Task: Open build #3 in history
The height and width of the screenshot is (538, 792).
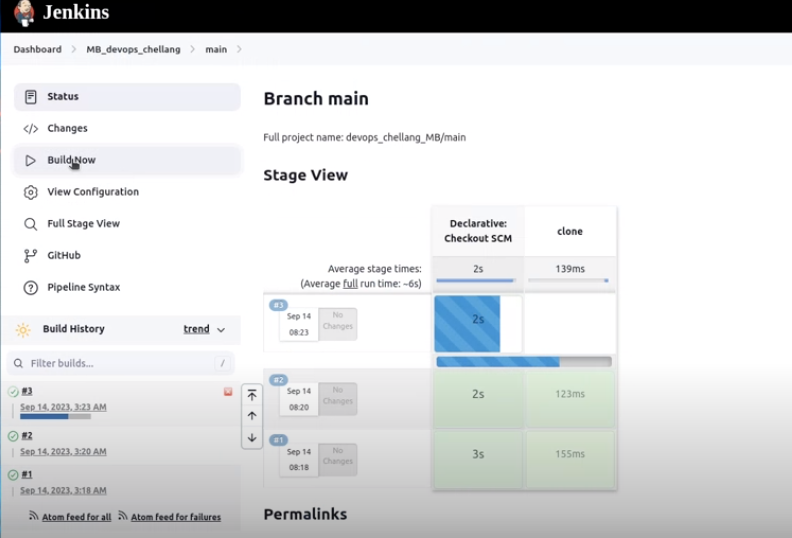Action: click(27, 391)
